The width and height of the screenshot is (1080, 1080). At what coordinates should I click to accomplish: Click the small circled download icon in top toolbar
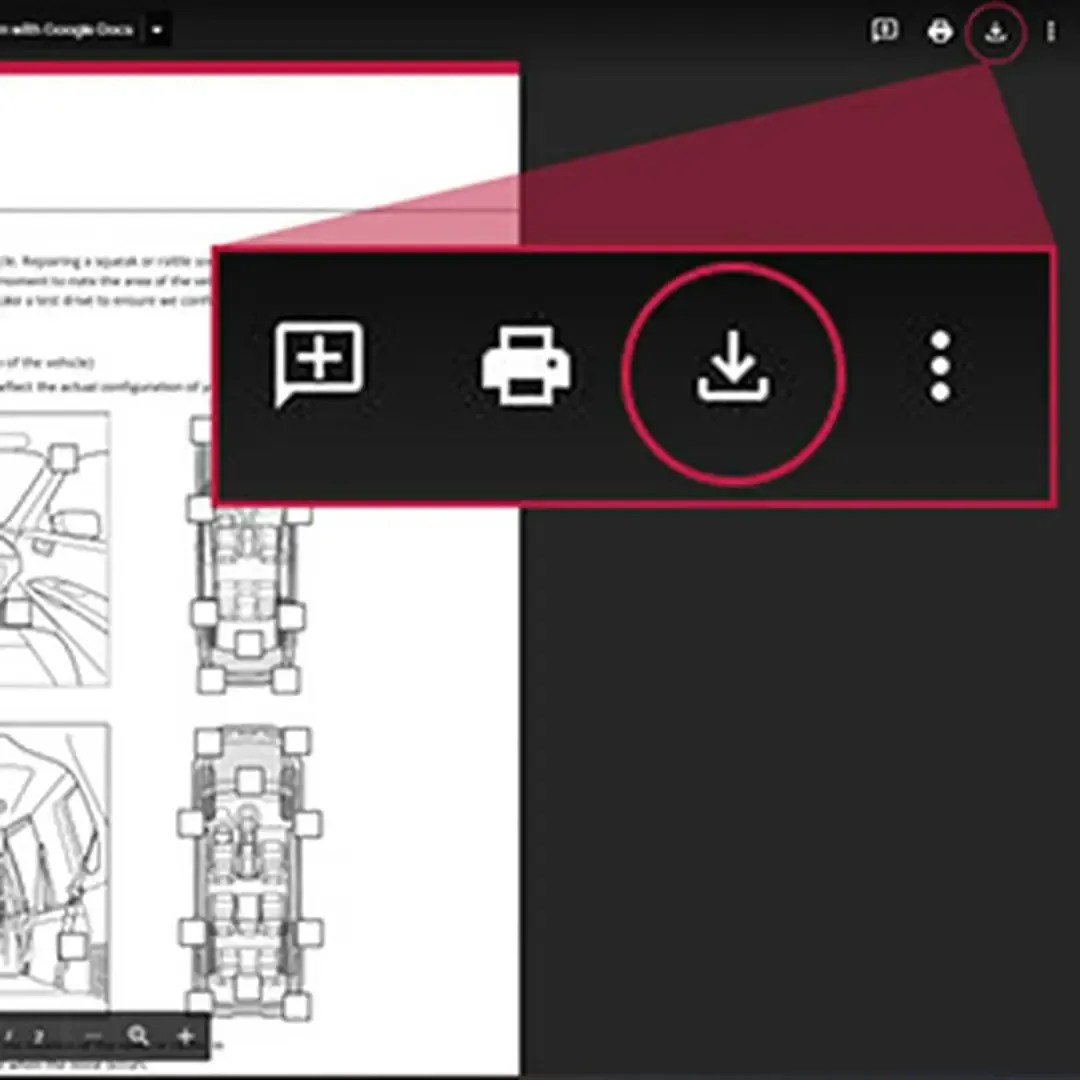[995, 32]
